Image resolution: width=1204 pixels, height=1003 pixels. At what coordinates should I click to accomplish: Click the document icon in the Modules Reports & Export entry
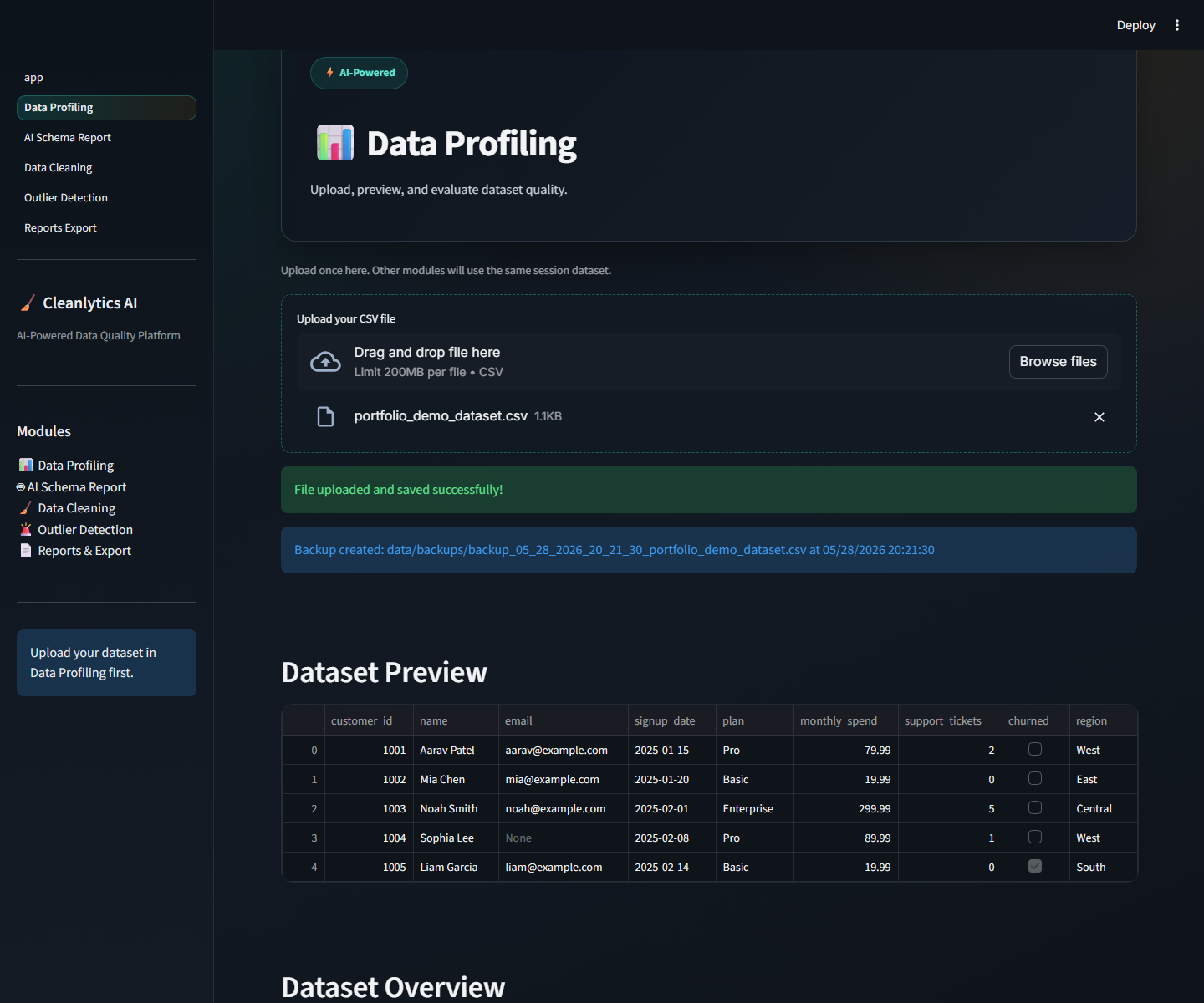(x=26, y=550)
